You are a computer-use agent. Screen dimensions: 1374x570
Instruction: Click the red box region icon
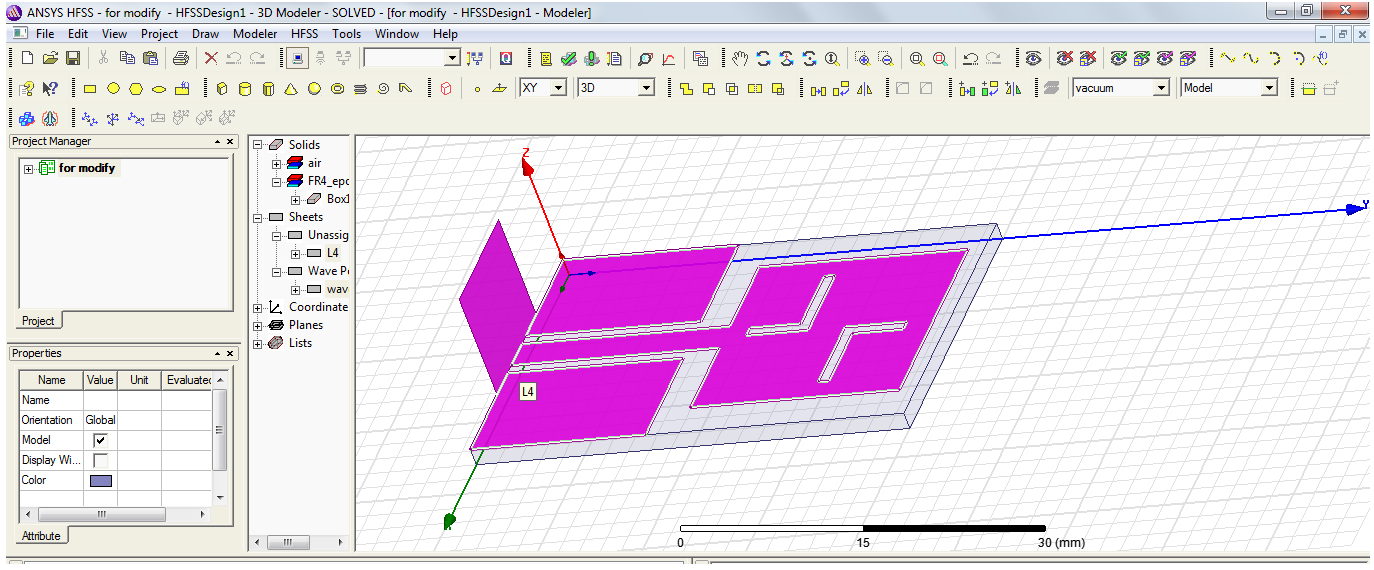pos(446,88)
